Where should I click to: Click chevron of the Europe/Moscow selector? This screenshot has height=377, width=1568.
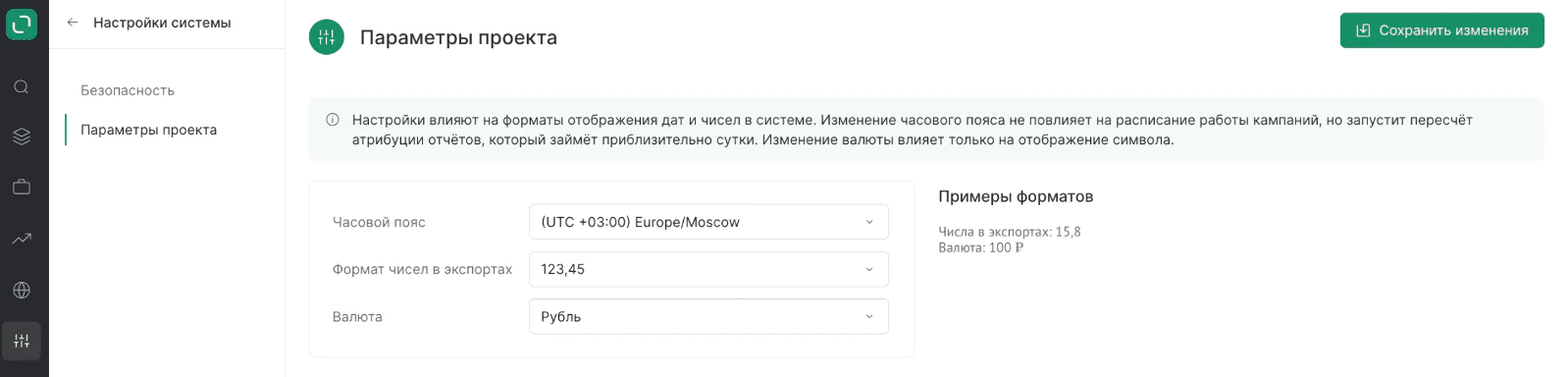(x=869, y=222)
